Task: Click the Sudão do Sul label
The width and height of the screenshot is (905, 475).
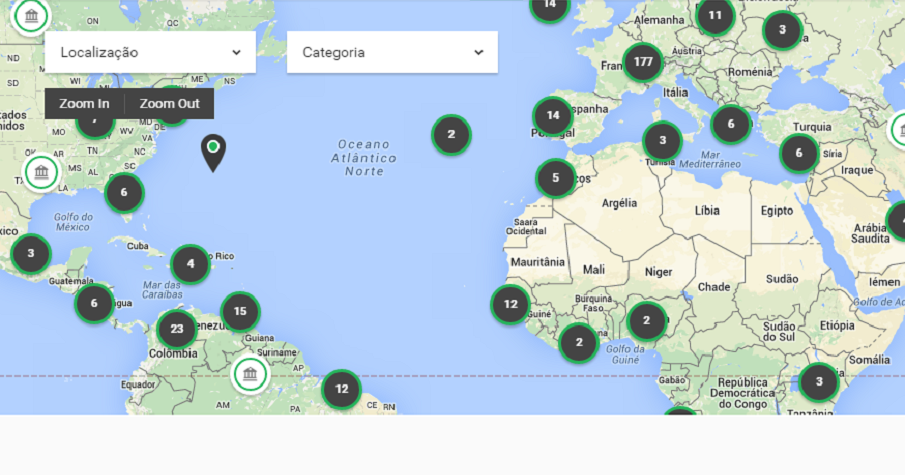Action: pos(779,331)
